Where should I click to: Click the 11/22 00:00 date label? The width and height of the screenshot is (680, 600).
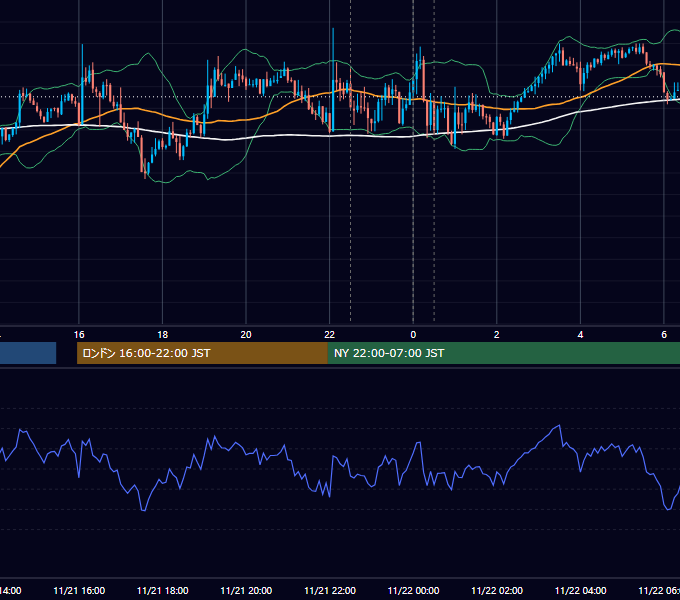tap(413, 590)
